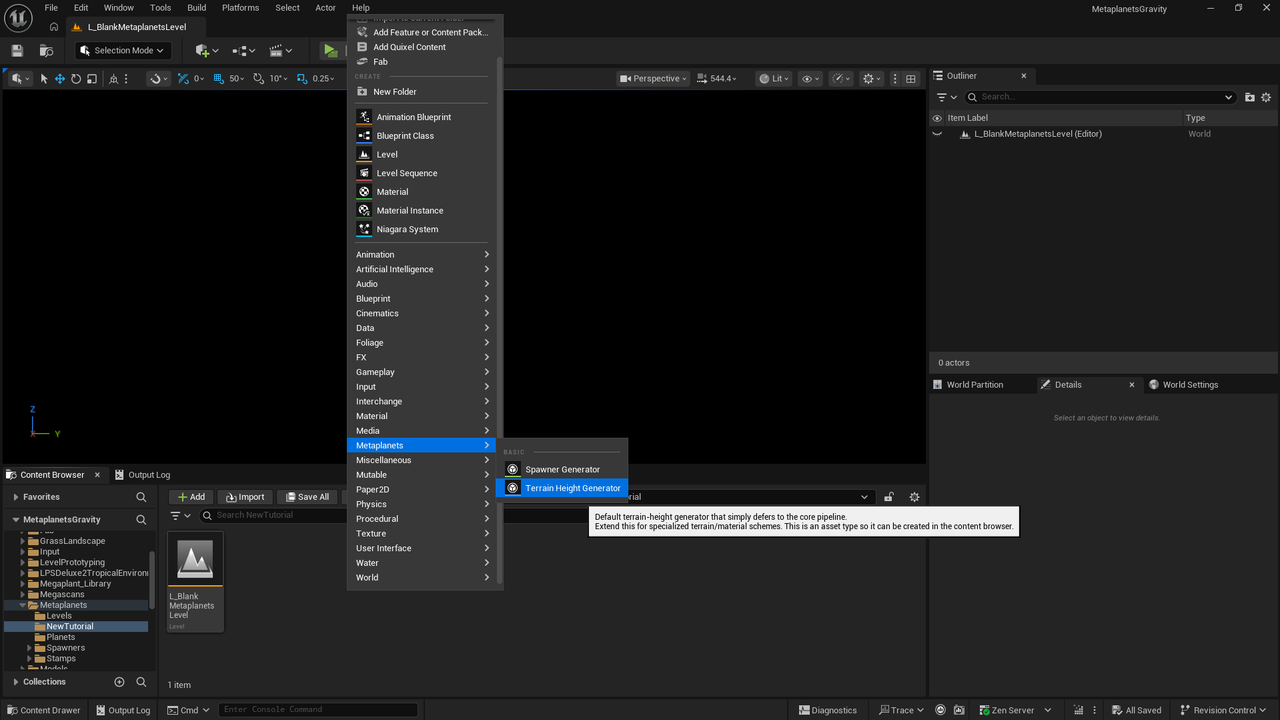Toggle visibility of L_BlankMetaplanetsLevel in Outliner
Image resolution: width=1280 pixels, height=720 pixels.
point(937,134)
